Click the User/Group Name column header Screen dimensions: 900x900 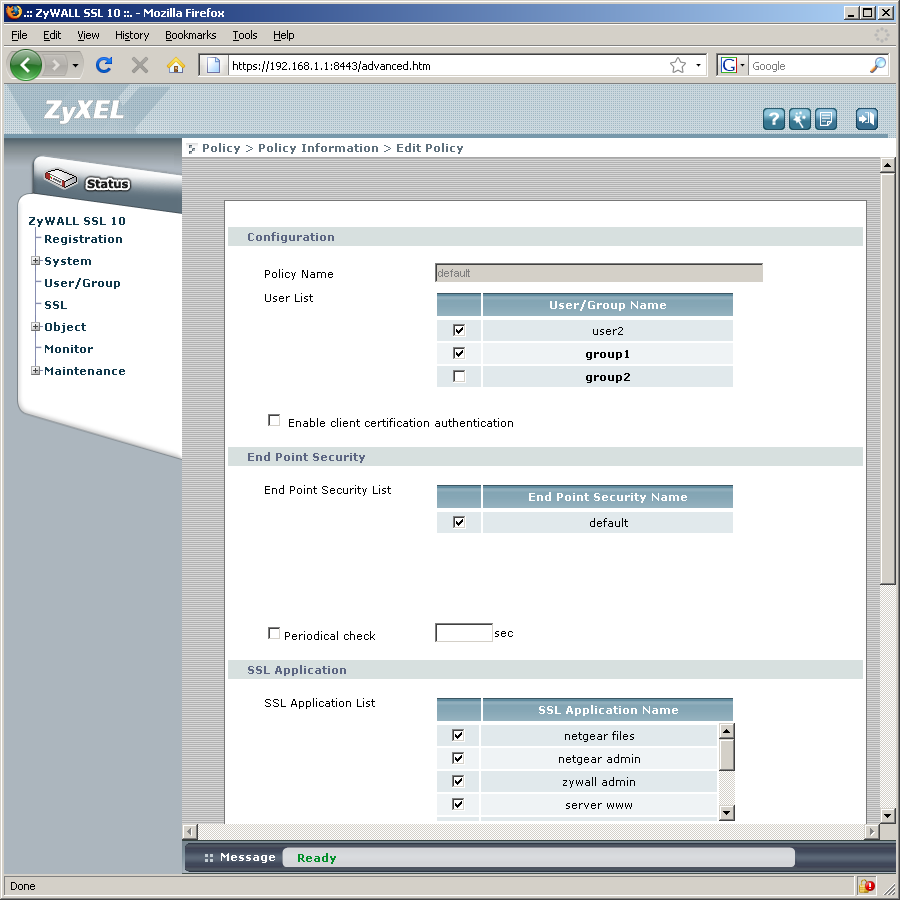607,305
